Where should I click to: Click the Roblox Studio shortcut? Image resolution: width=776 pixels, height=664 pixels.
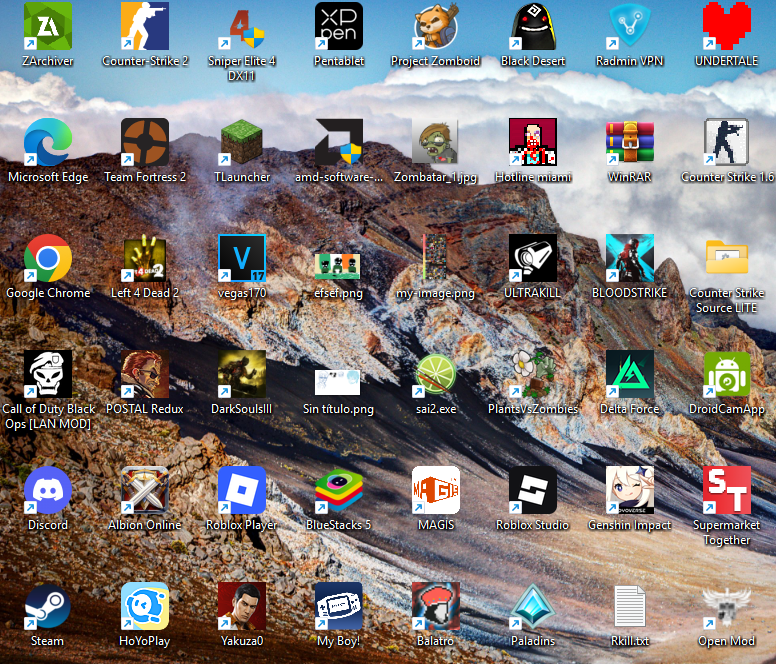[x=533, y=489]
